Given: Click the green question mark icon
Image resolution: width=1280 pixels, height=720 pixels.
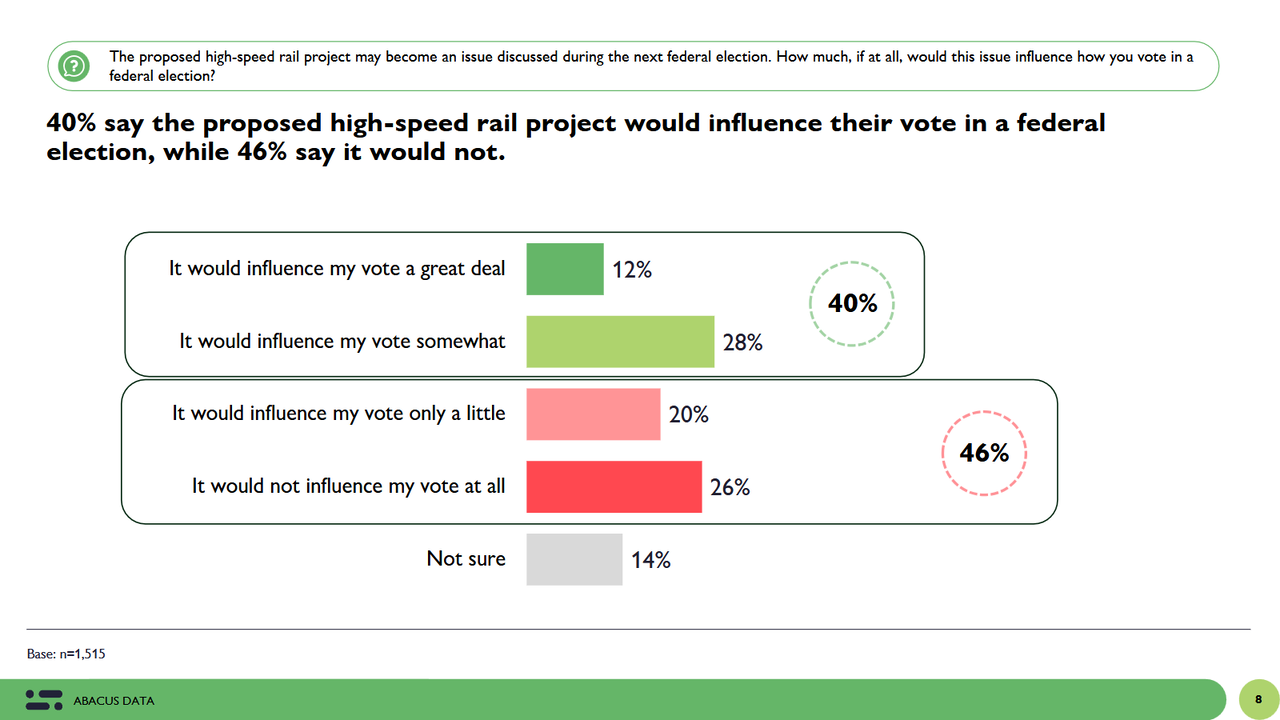Looking at the screenshot, I should 72,66.
